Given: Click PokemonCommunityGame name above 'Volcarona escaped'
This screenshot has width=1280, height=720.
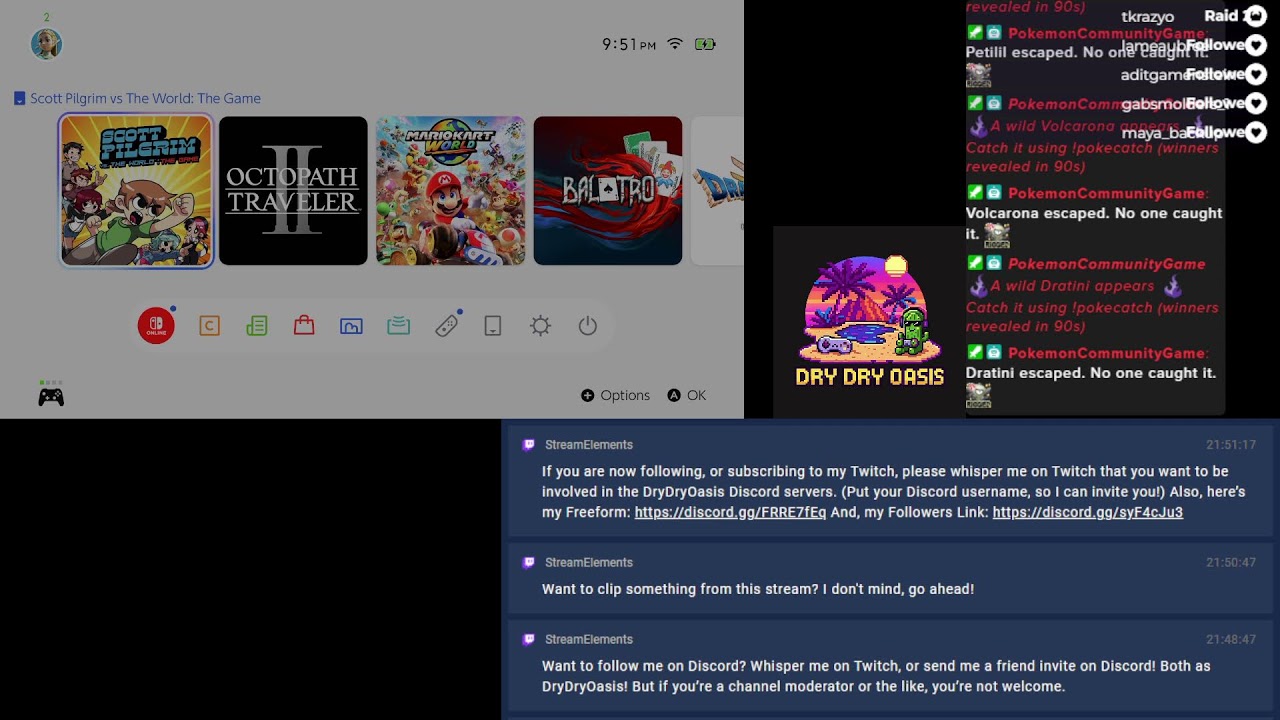Looking at the screenshot, I should [1107, 194].
